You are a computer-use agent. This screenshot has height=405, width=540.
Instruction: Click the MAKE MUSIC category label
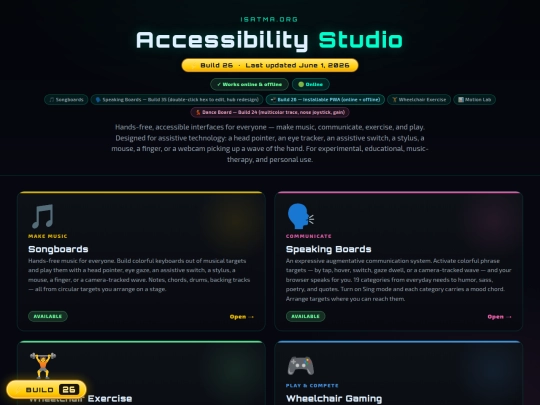tap(48, 236)
